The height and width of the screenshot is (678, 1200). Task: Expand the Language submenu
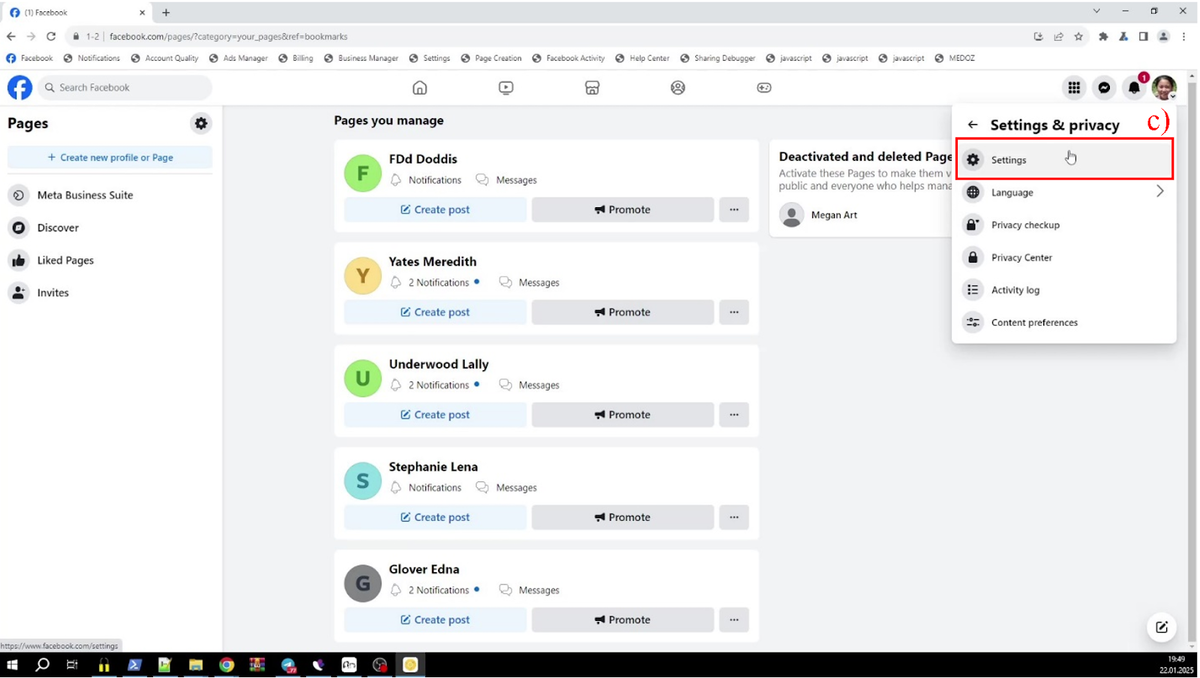pos(1160,192)
